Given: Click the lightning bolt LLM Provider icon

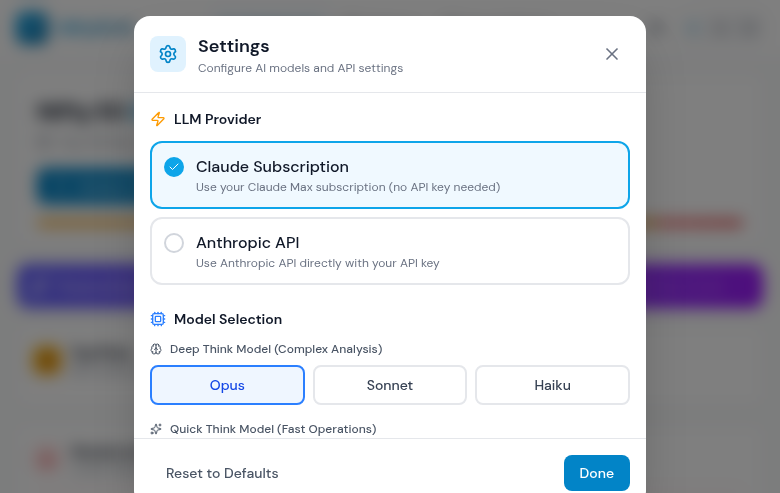Looking at the screenshot, I should [158, 119].
